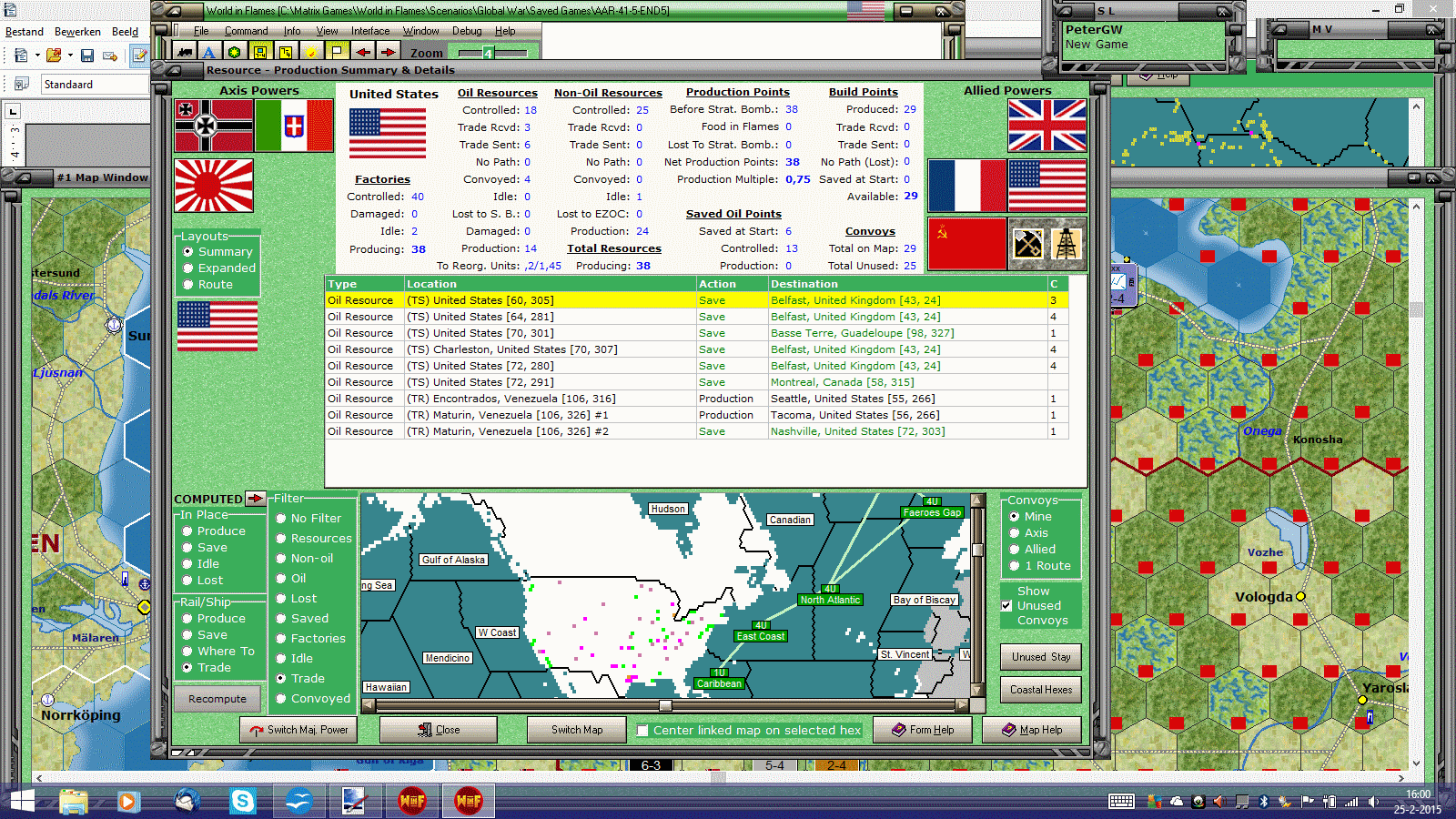Select the USSR red flag
The height and width of the screenshot is (819, 1456).
click(967, 244)
